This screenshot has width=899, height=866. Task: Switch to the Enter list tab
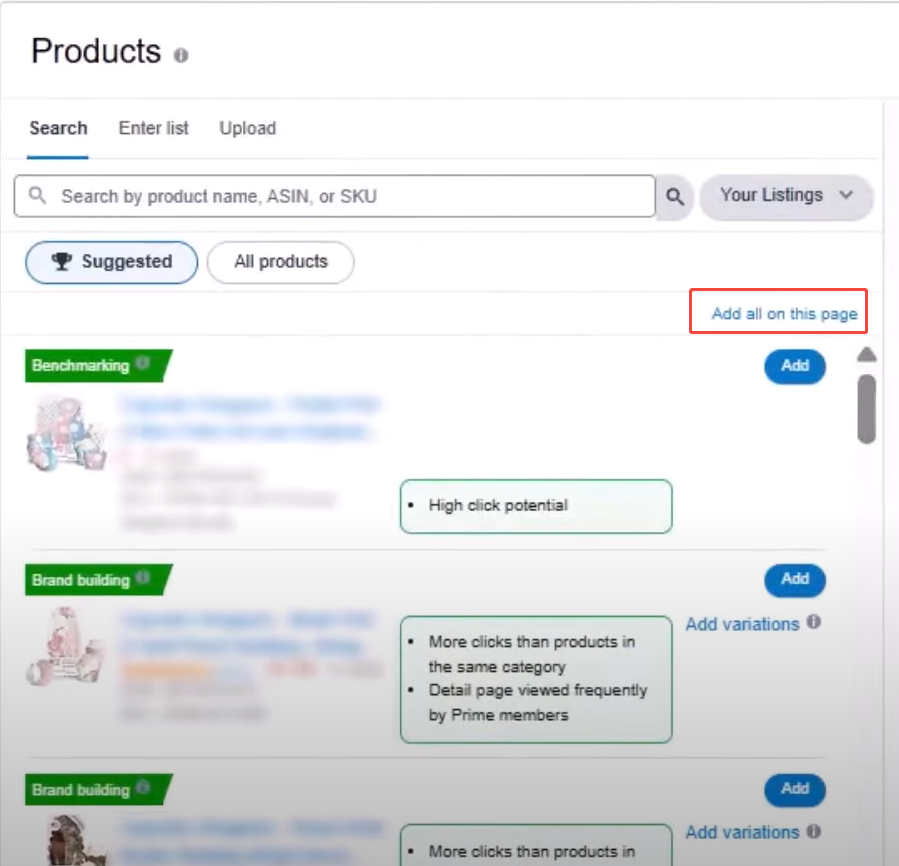point(153,128)
